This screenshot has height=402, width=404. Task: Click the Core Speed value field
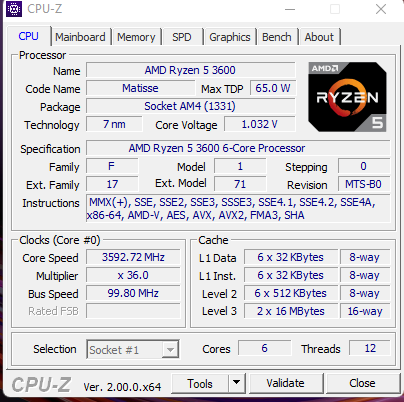click(133, 257)
